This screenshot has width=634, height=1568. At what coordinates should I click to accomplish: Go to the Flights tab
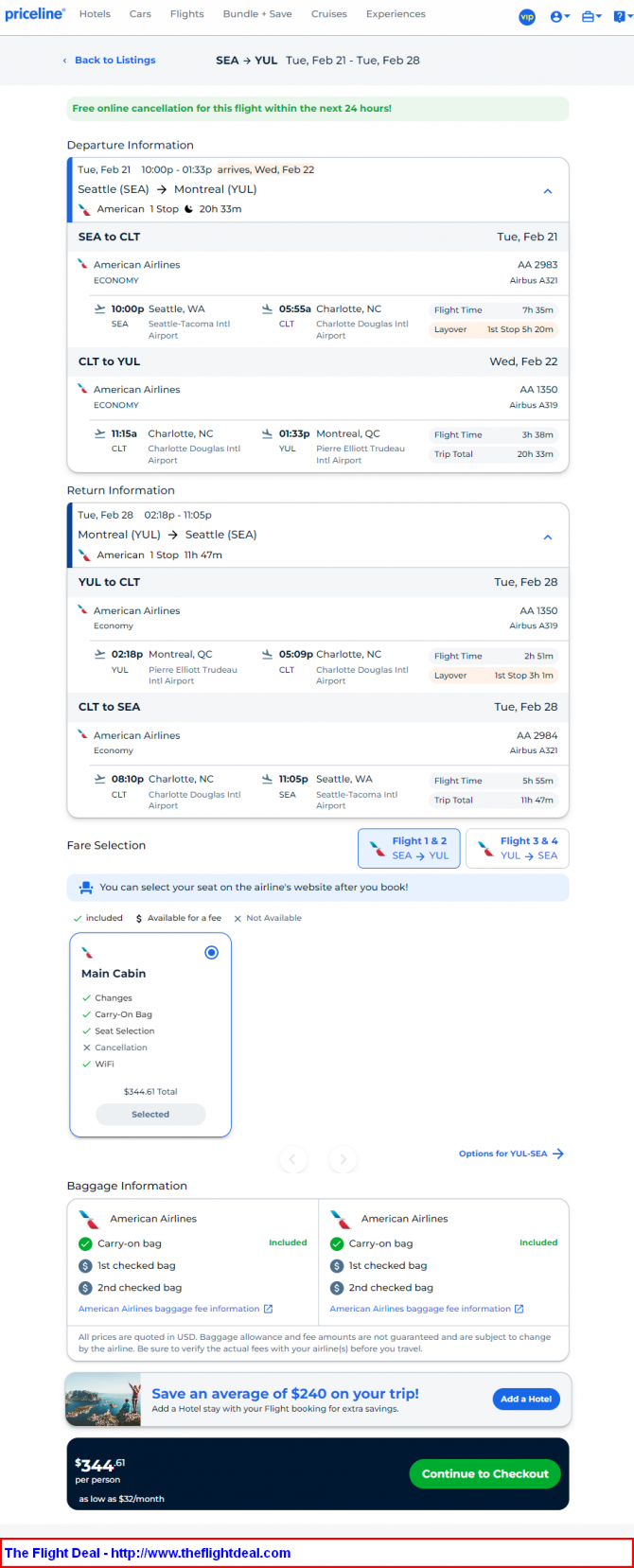pos(187,14)
